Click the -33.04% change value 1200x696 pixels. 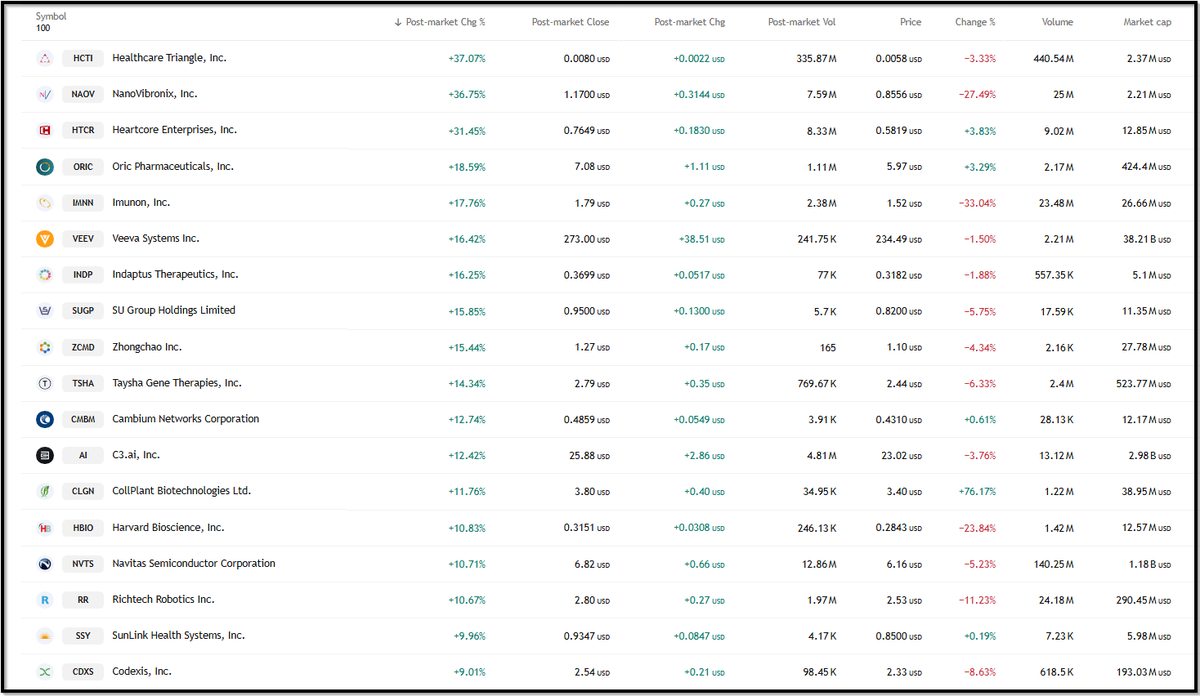coord(976,203)
